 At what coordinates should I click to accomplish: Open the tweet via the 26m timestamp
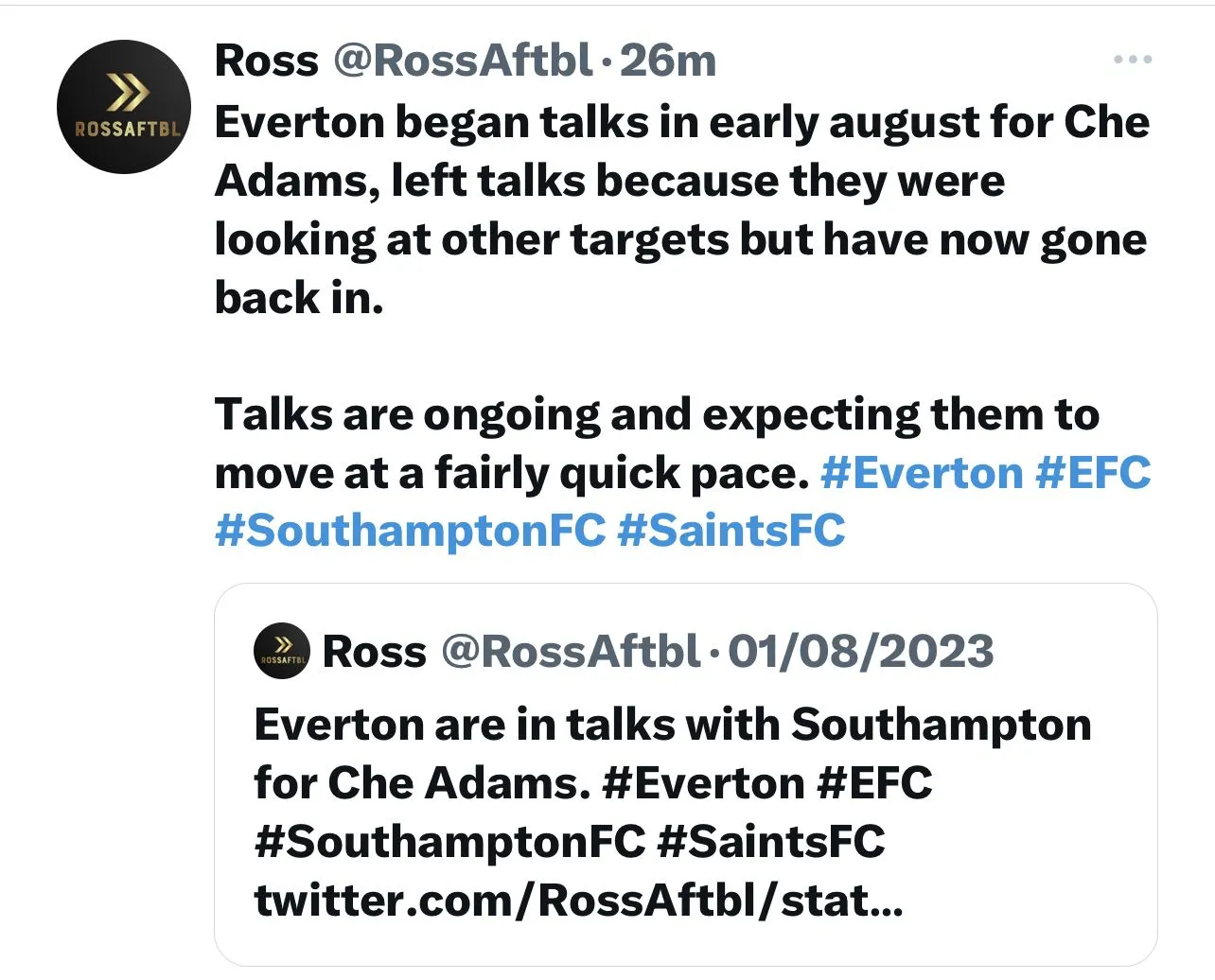(x=668, y=61)
